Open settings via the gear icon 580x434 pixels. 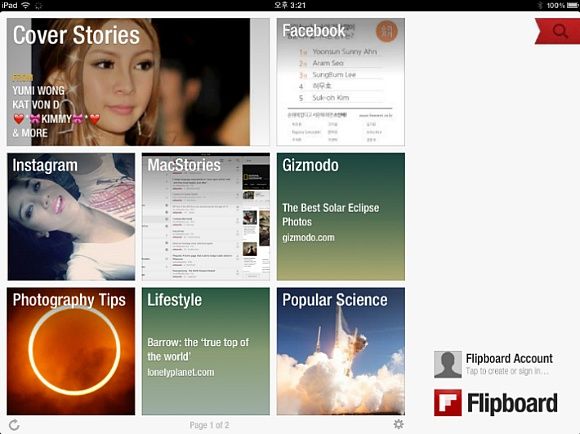click(x=398, y=424)
